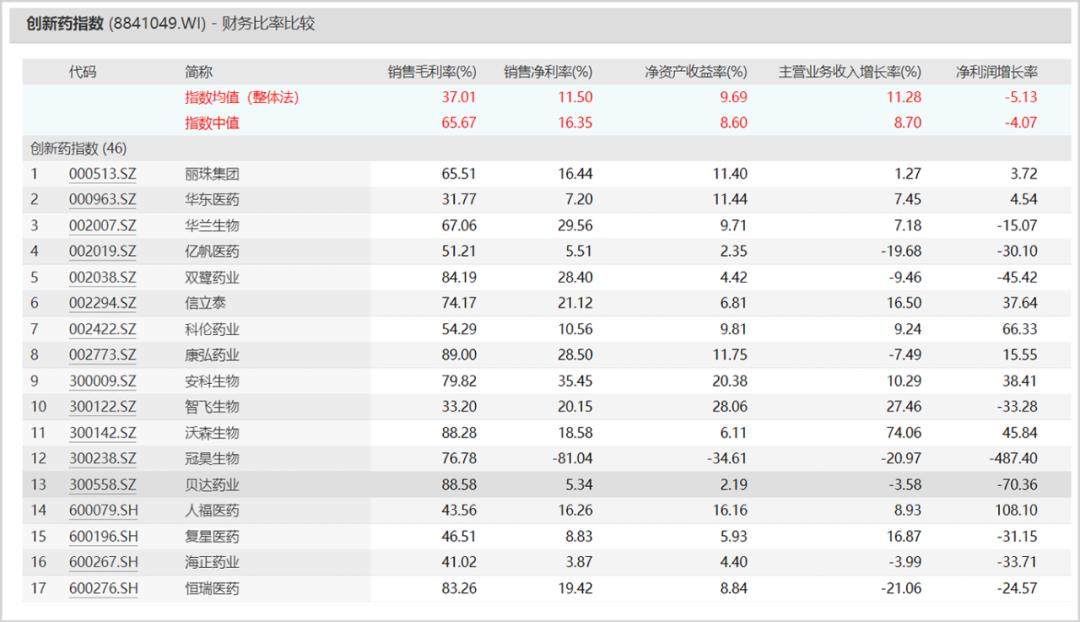
Task: Select company name 沃森生物
Action: pos(212,433)
